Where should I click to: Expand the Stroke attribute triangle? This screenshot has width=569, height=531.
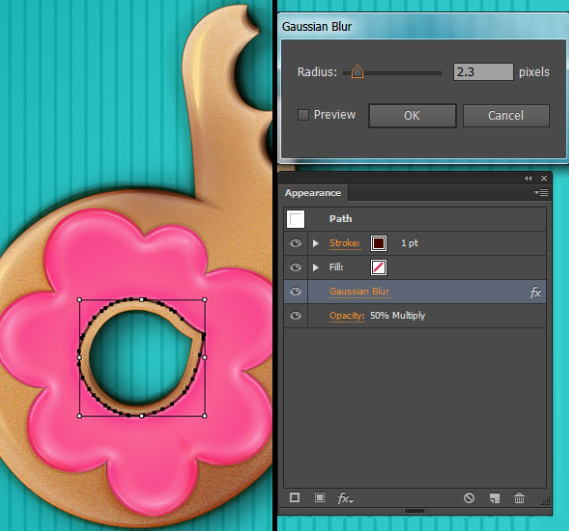click(x=315, y=243)
